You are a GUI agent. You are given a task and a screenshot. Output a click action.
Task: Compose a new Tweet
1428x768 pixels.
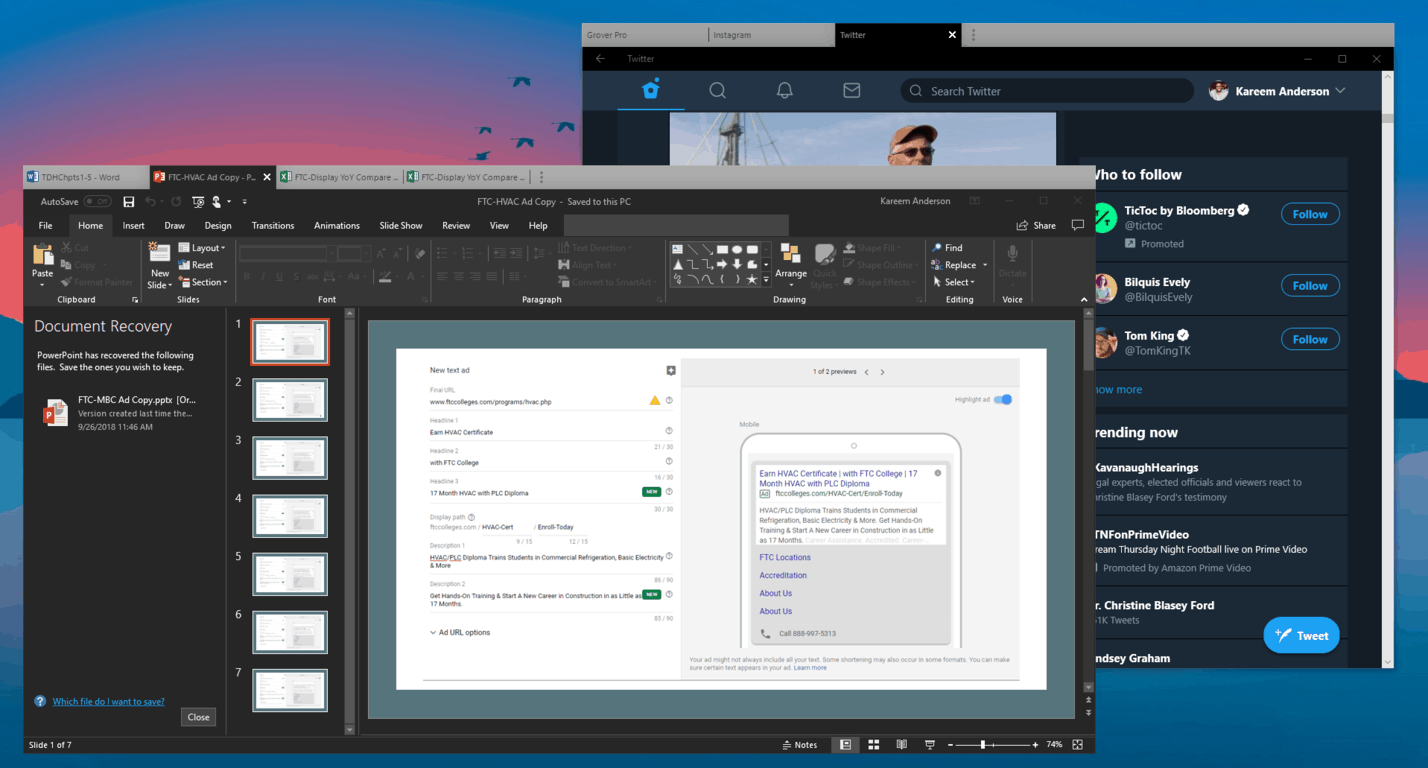coord(1301,635)
